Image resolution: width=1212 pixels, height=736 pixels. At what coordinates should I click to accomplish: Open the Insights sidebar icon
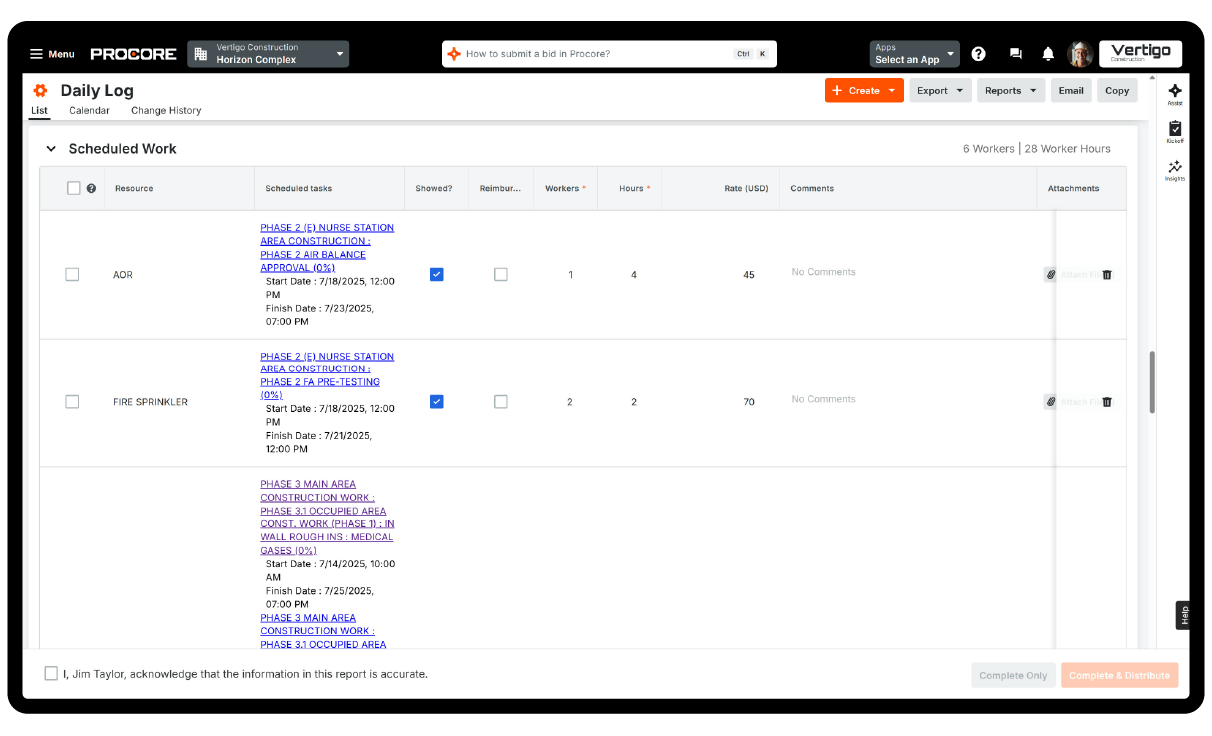coord(1175,170)
